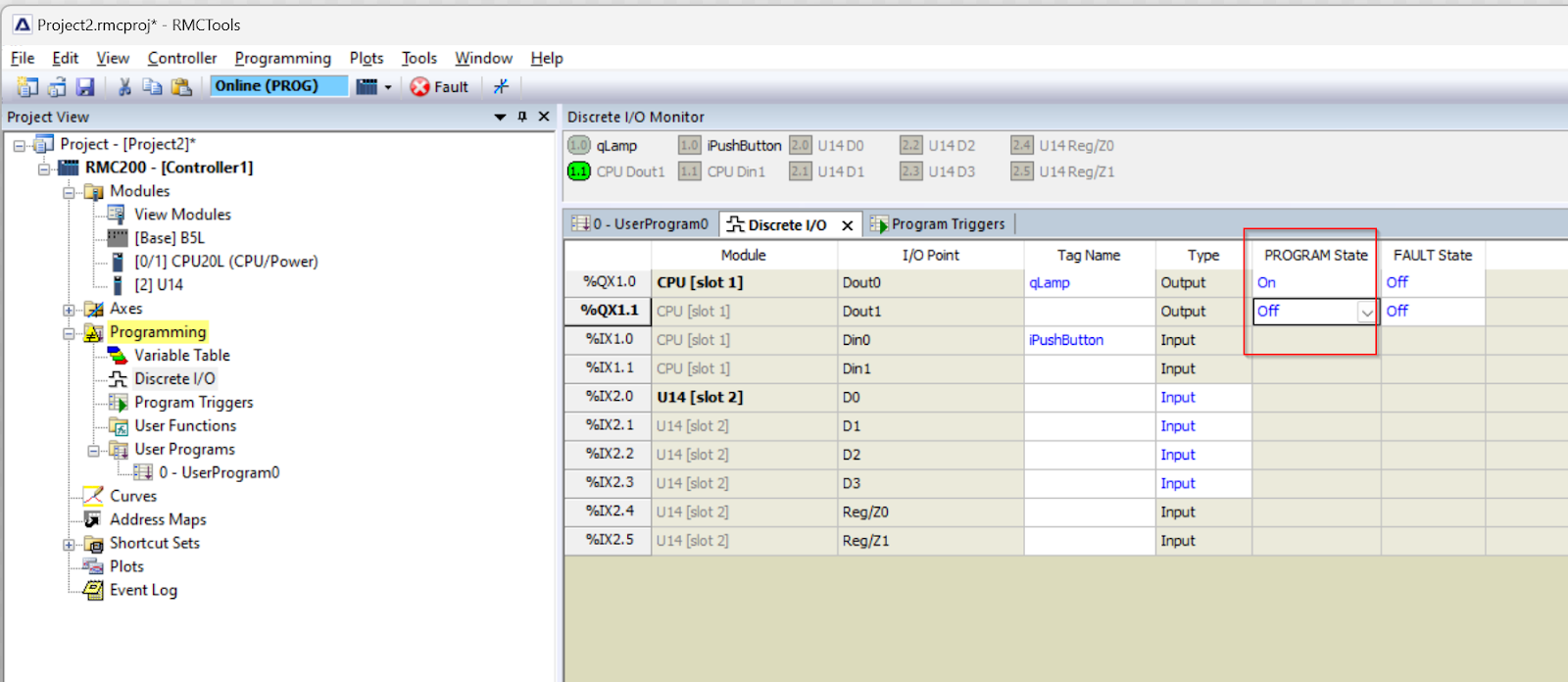Image resolution: width=1568 pixels, height=682 pixels.
Task: Switch to the 0 - UserProgram0 tab
Action: coord(641,224)
